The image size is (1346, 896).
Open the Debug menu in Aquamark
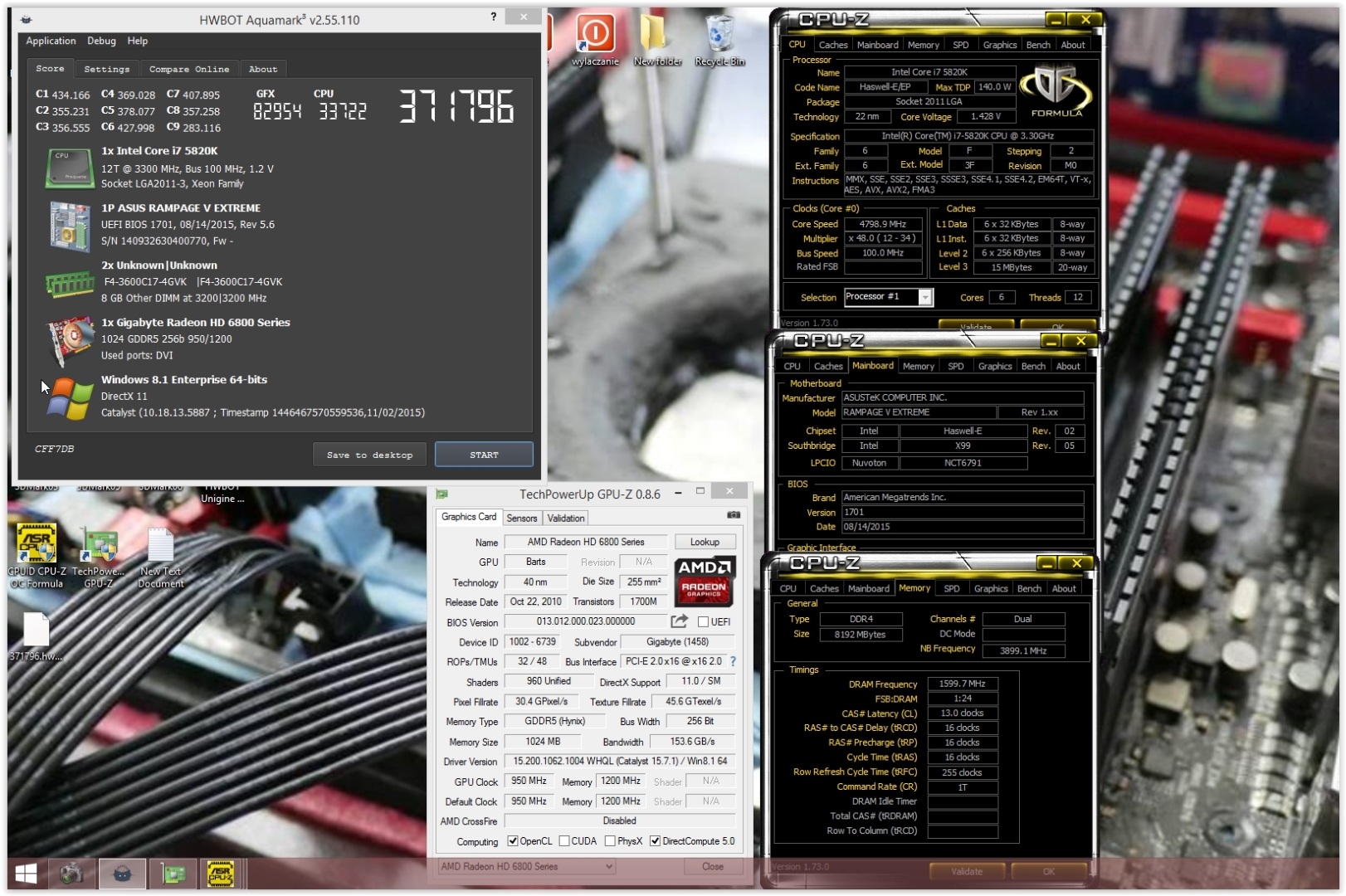(x=101, y=41)
